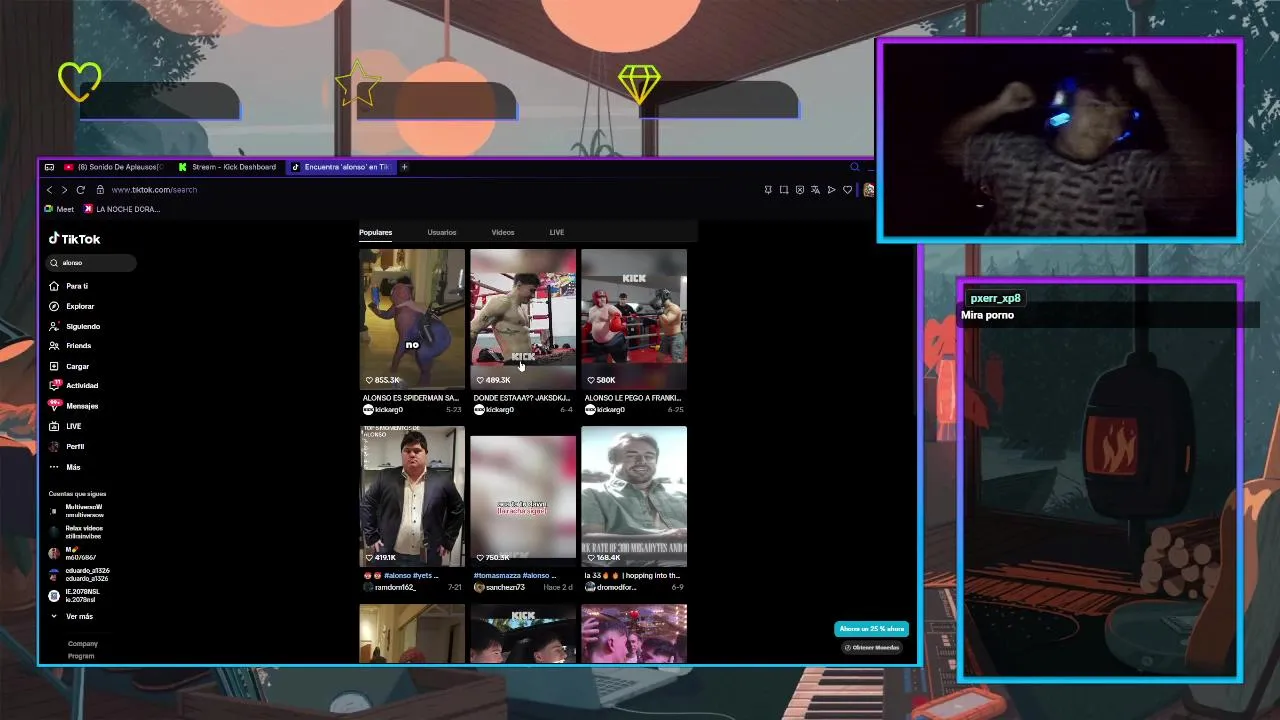
Task: Open the Más three-dot menu
Action: (65, 467)
